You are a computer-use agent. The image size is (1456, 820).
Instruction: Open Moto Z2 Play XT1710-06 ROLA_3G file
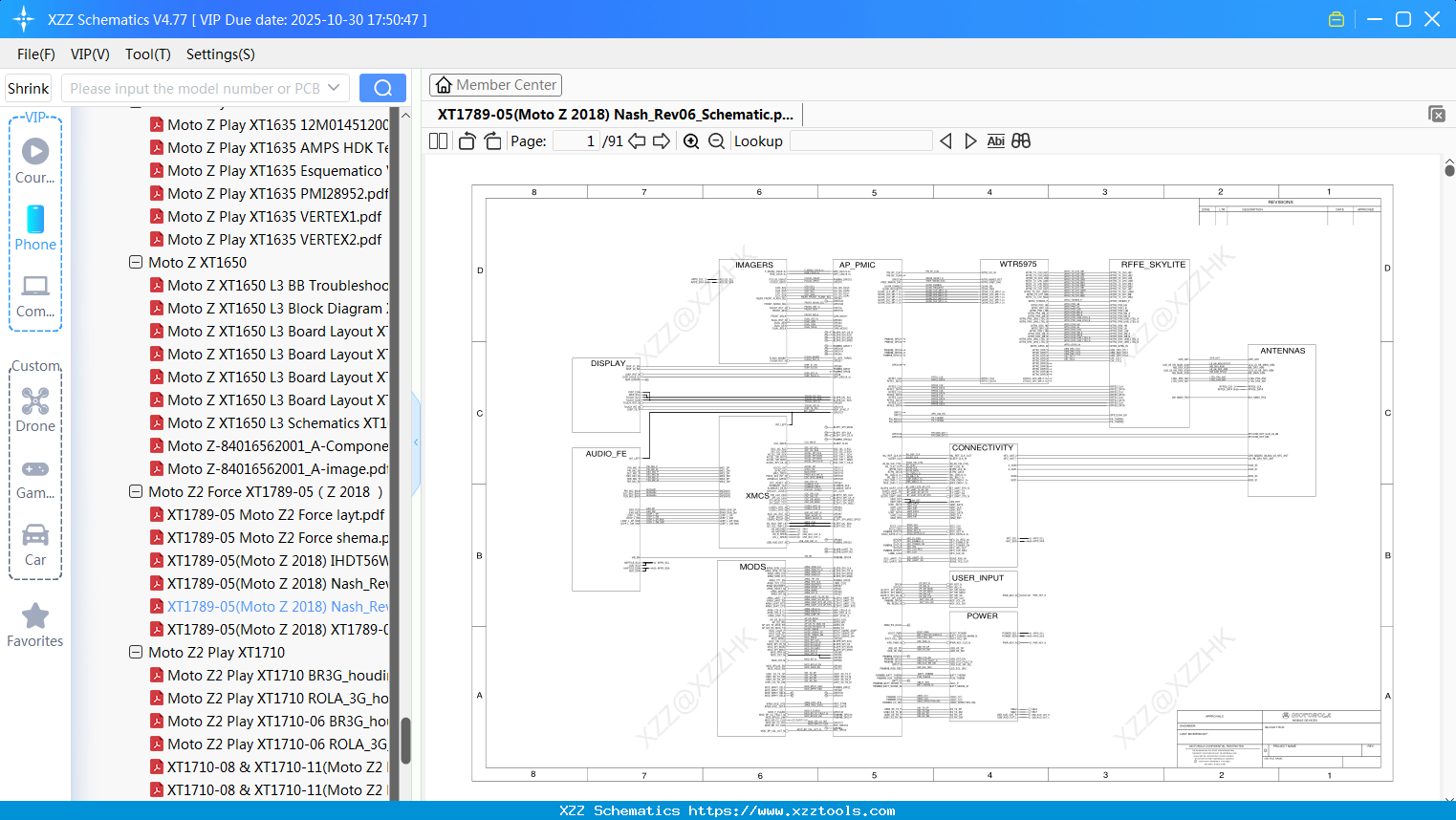277,744
